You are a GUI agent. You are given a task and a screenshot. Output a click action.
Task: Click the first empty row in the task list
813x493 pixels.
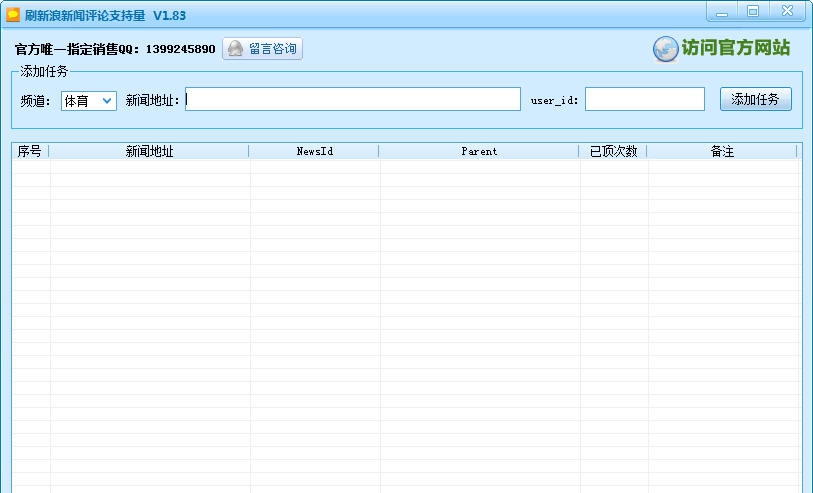(x=400, y=167)
